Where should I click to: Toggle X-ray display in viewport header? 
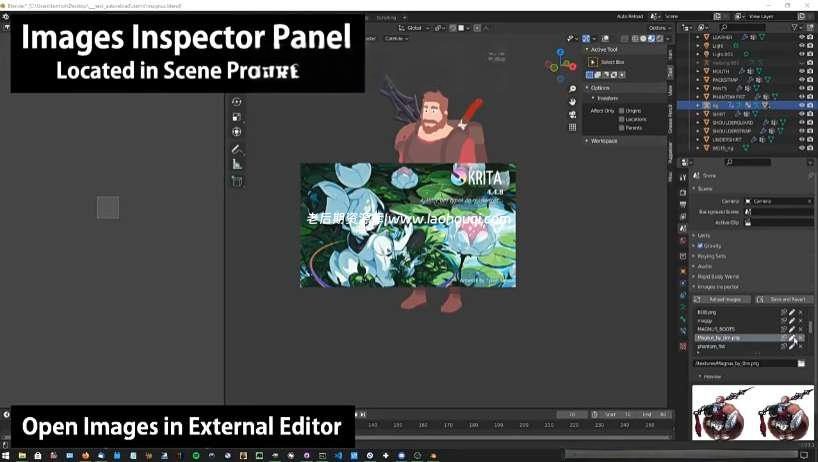624,39
